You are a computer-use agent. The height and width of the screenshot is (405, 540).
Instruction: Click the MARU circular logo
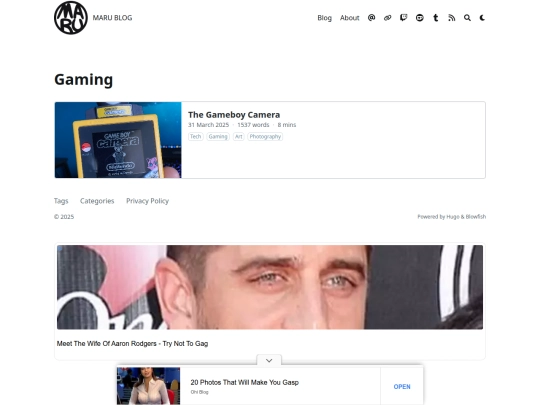pyautogui.click(x=71, y=18)
